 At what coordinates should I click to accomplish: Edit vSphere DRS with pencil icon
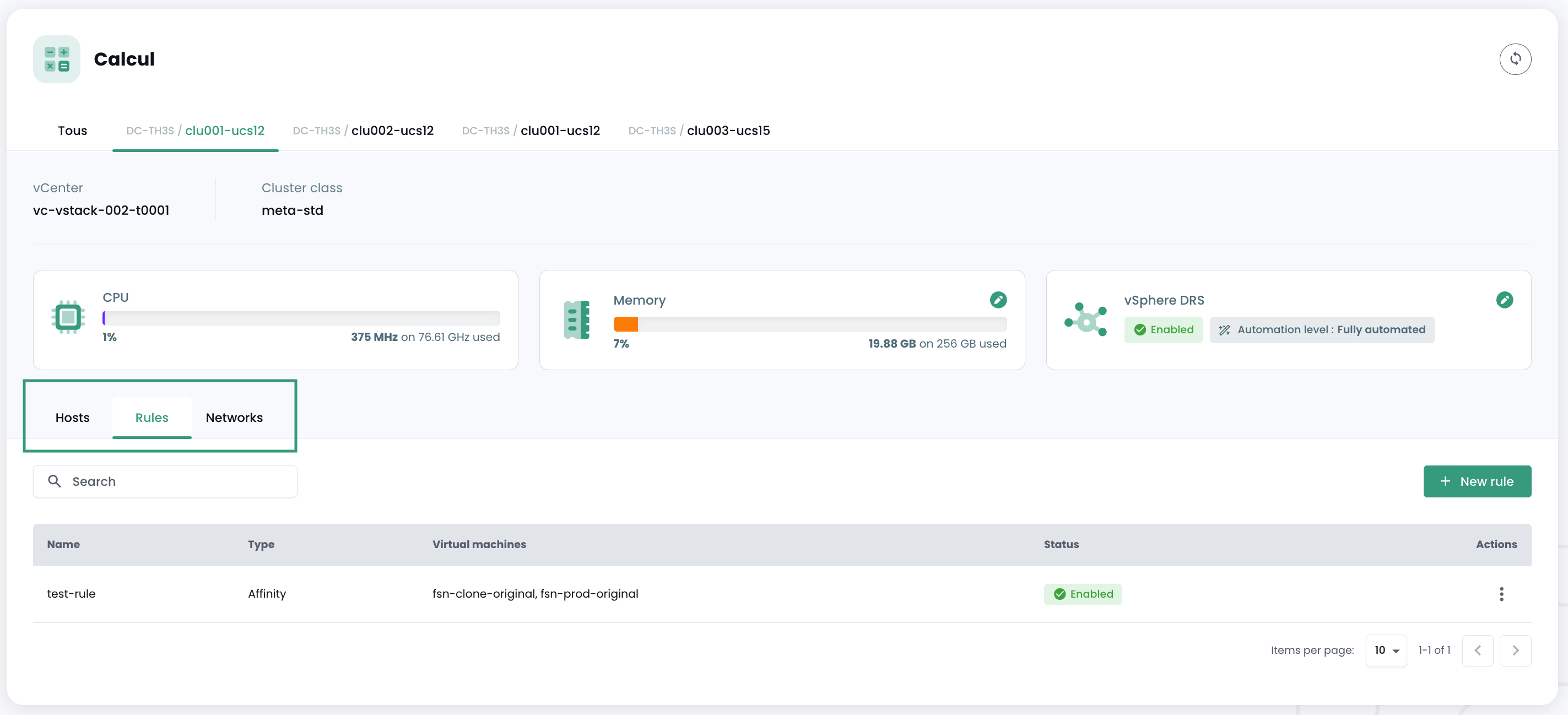(x=1504, y=300)
